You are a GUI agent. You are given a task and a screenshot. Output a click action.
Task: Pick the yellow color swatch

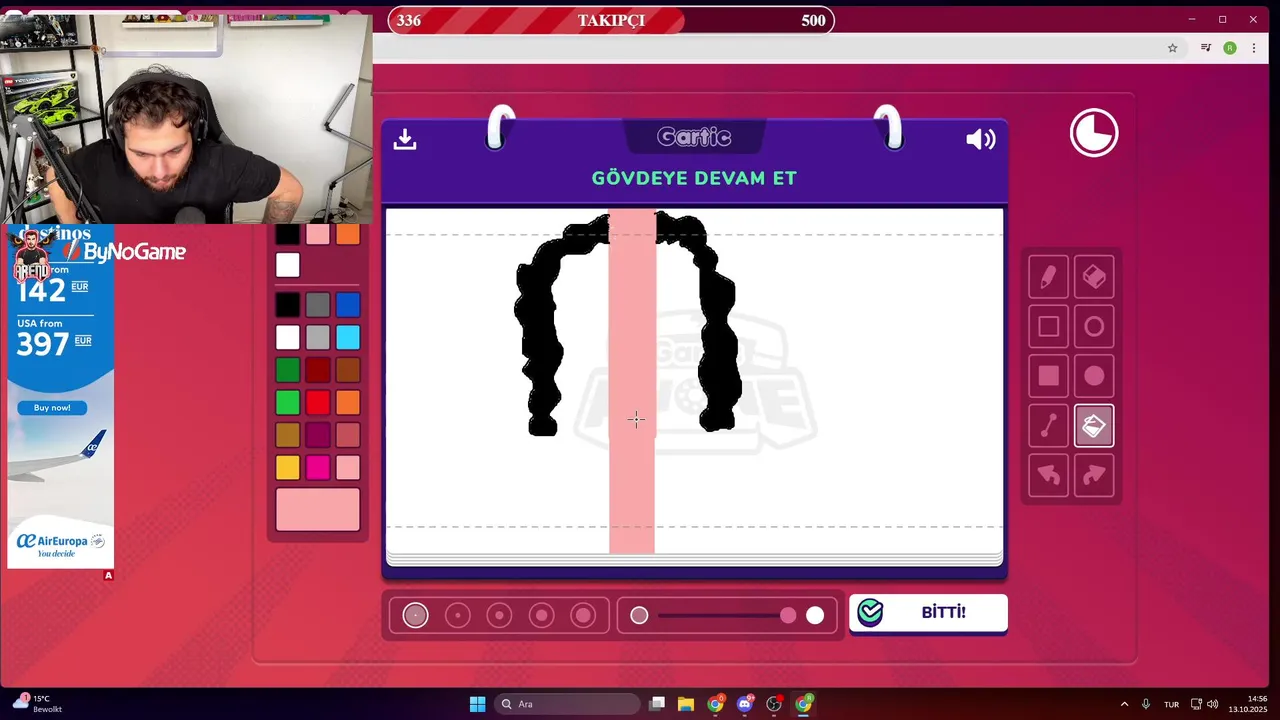[x=287, y=467]
